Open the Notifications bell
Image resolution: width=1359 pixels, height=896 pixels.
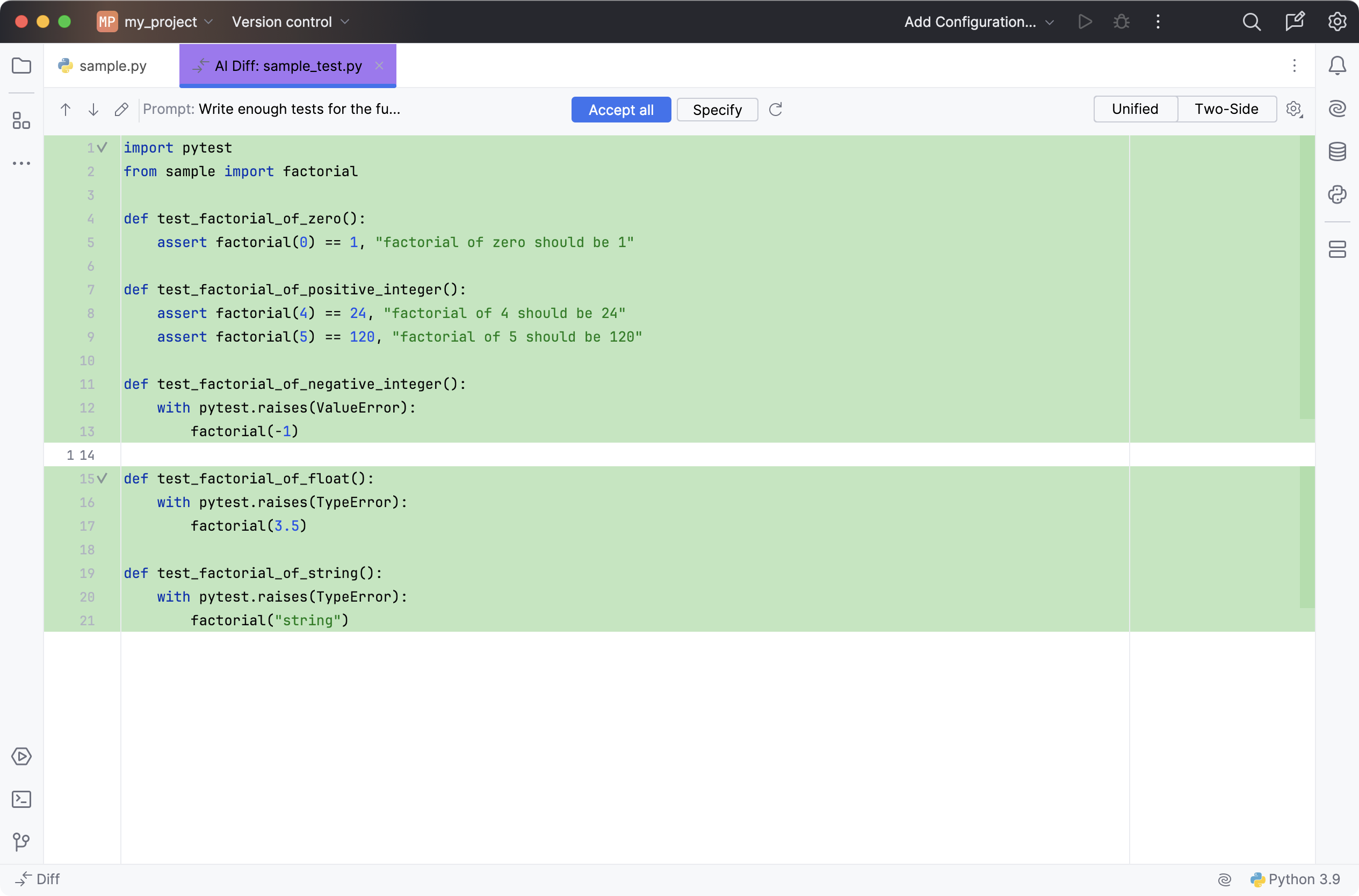(x=1337, y=66)
